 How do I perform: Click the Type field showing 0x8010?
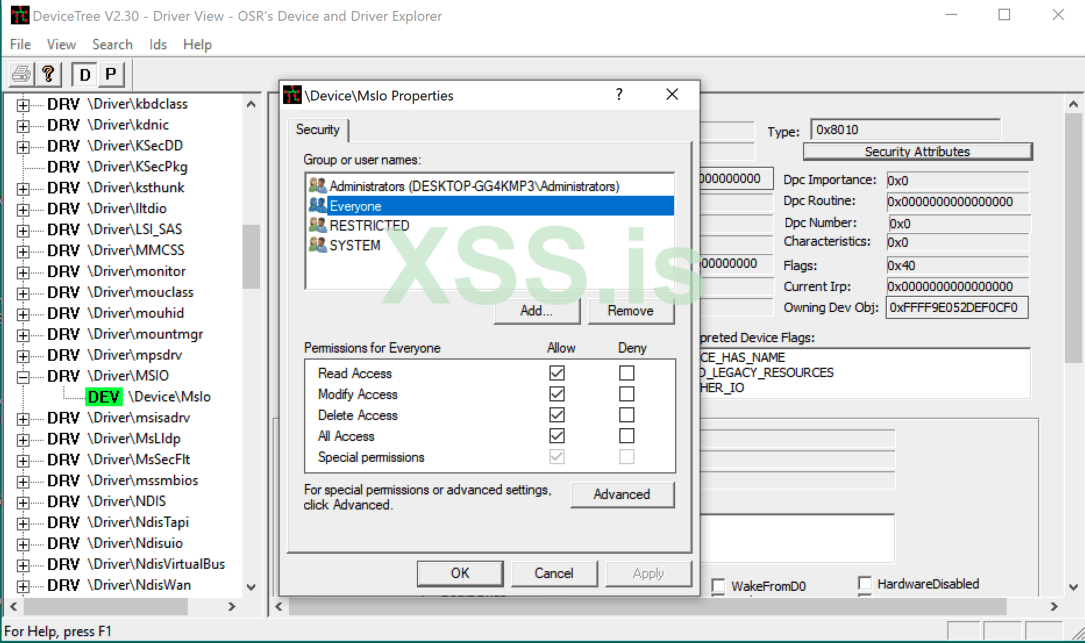(905, 129)
